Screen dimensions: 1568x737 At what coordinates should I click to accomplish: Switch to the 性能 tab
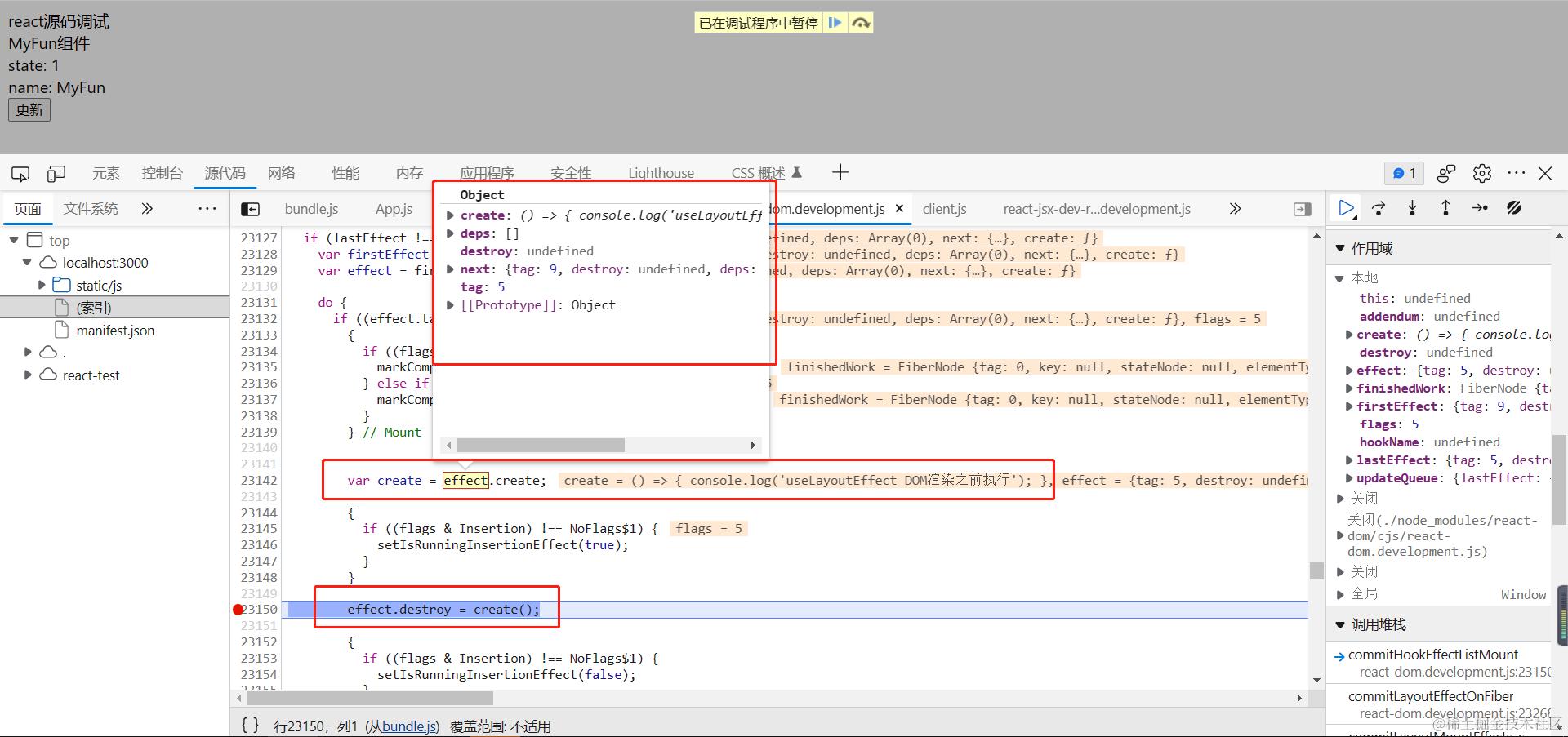coord(345,173)
